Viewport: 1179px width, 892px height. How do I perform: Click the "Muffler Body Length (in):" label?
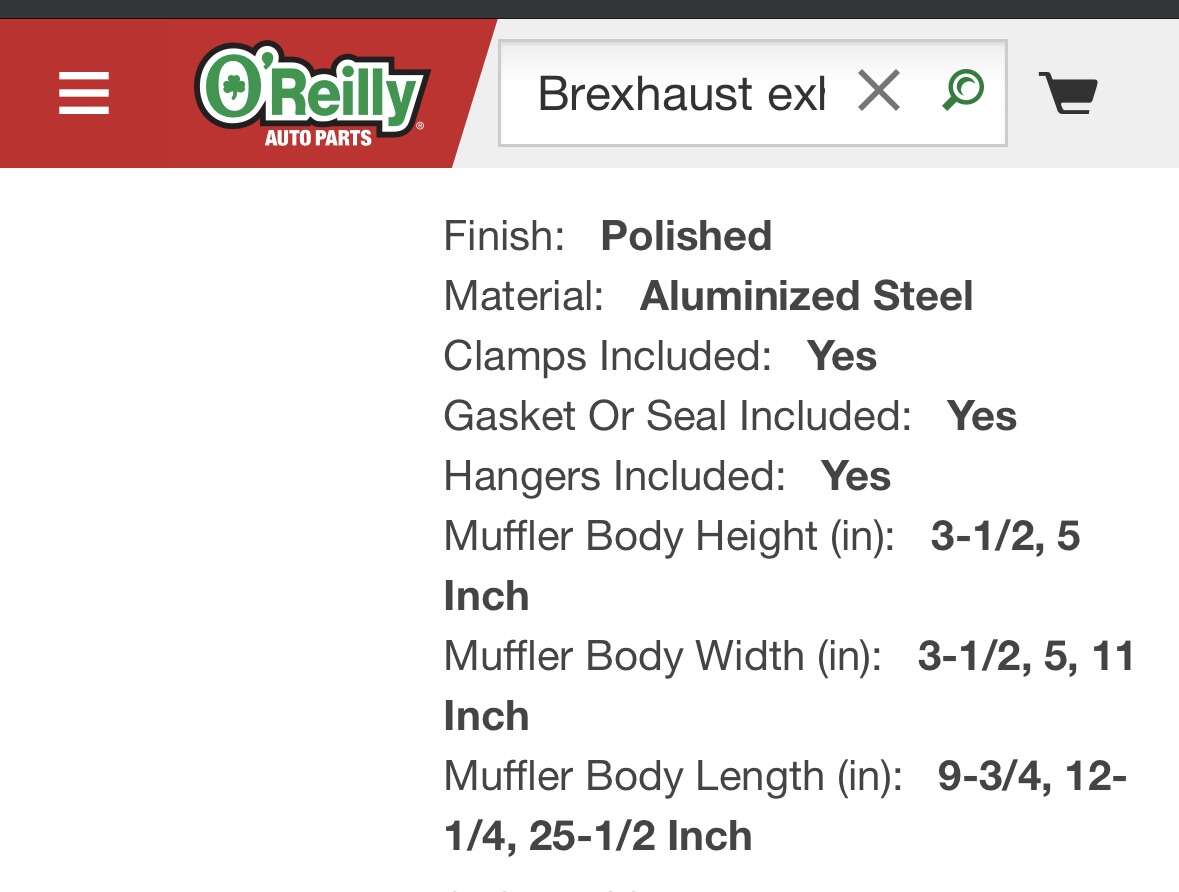click(672, 777)
